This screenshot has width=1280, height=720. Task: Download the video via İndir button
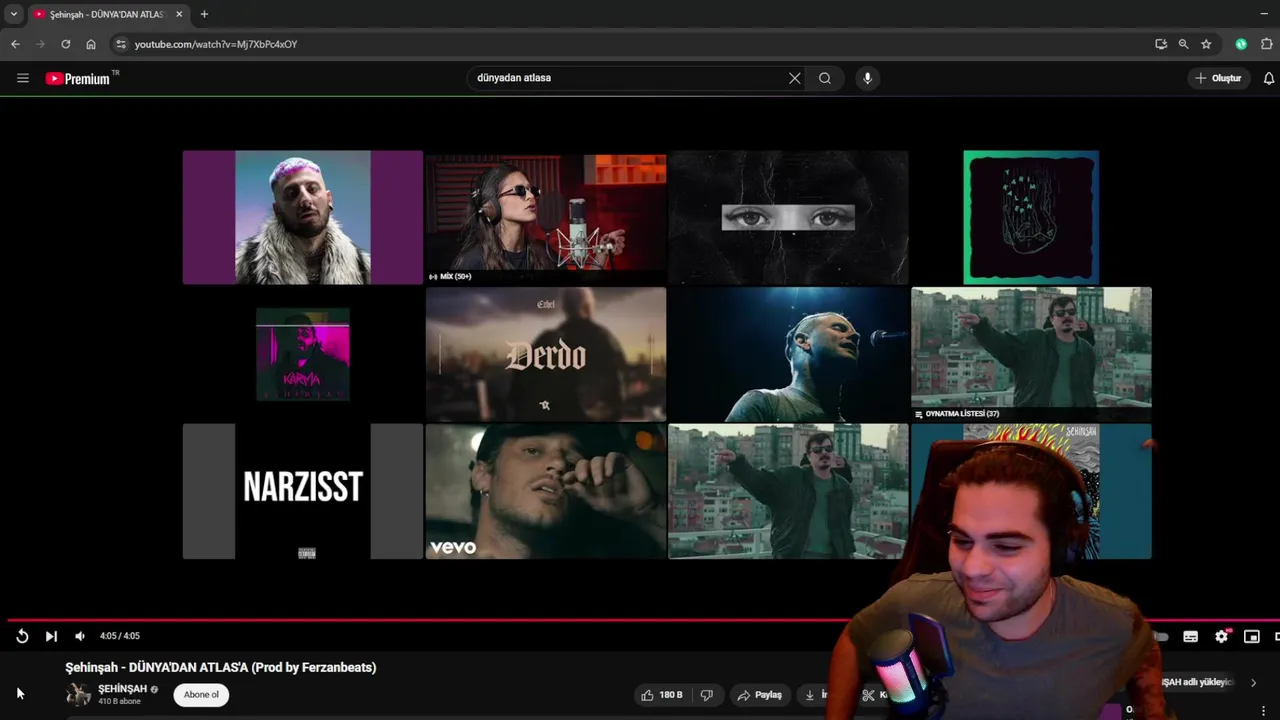(x=816, y=695)
